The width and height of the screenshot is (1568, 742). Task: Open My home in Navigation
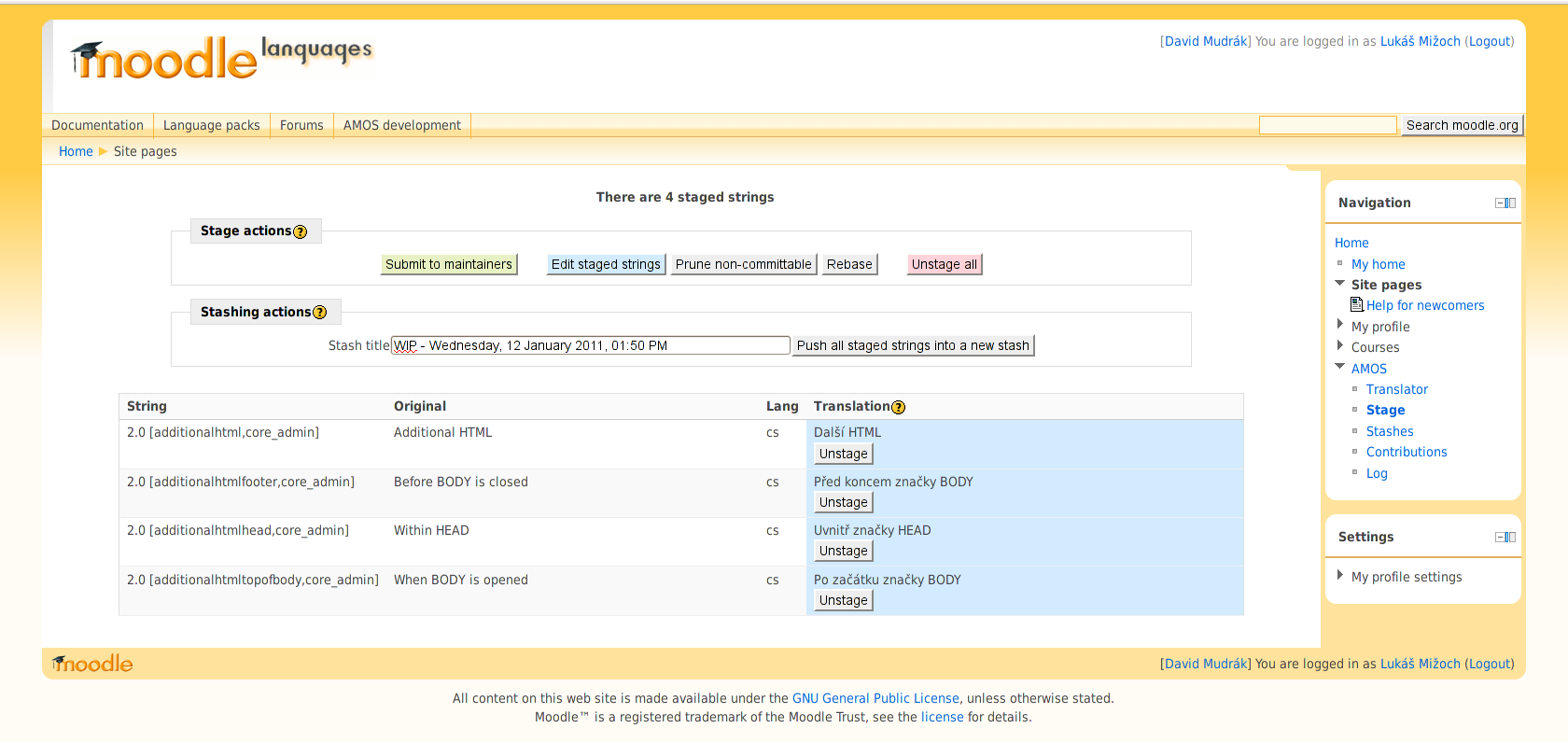click(x=1378, y=264)
